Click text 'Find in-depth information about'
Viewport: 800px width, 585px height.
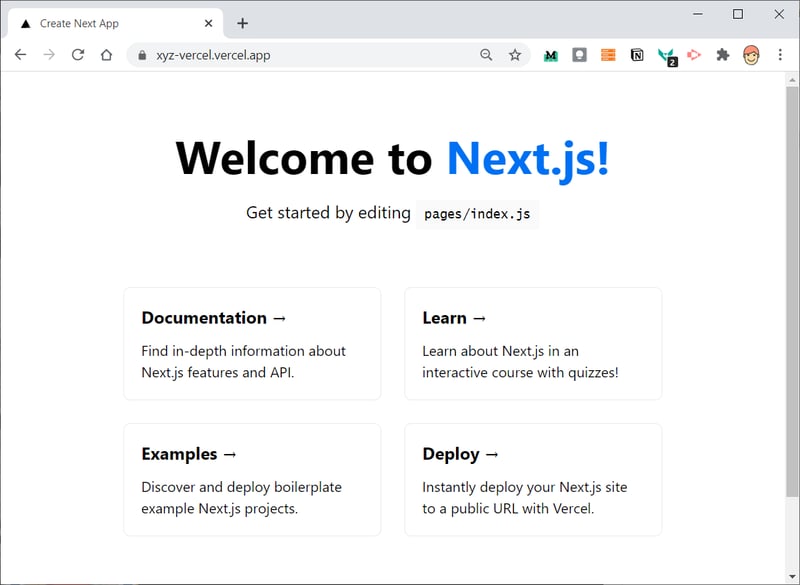click(243, 351)
